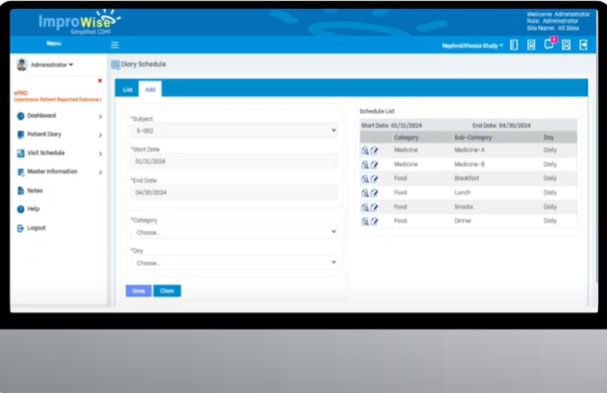The height and width of the screenshot is (393, 607).
Task: Edit the Lunch schedule entry
Action: (374, 193)
